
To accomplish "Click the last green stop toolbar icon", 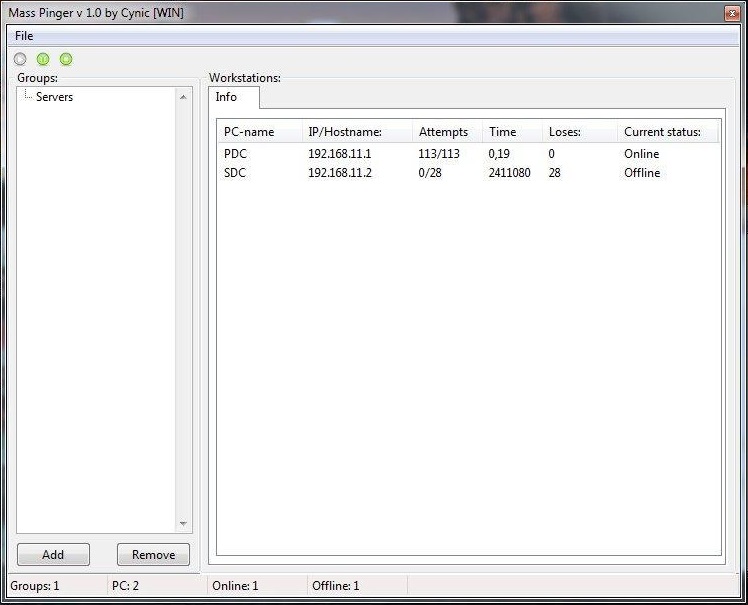I will point(66,59).
